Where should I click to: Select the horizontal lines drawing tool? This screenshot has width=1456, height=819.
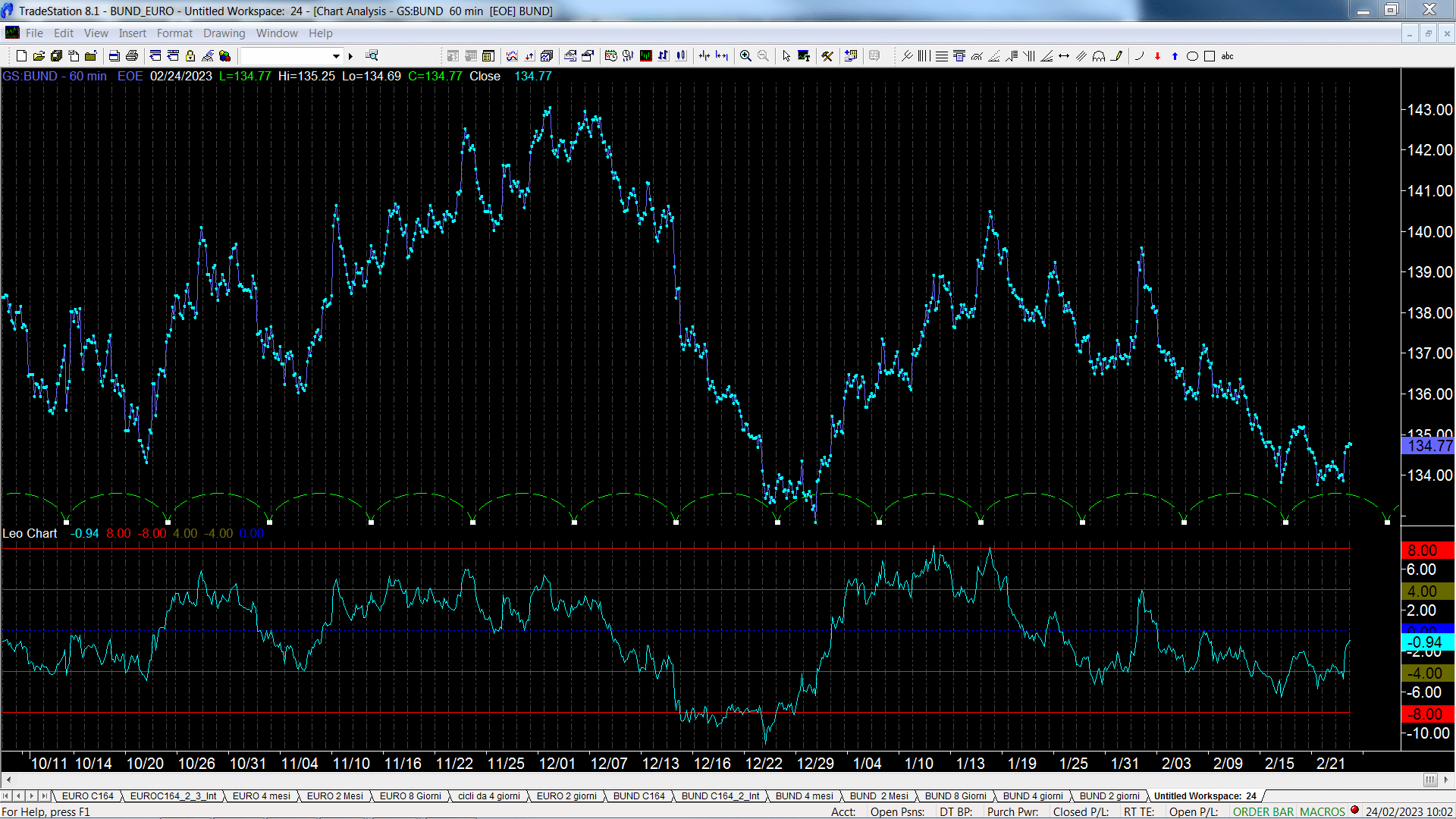[942, 56]
